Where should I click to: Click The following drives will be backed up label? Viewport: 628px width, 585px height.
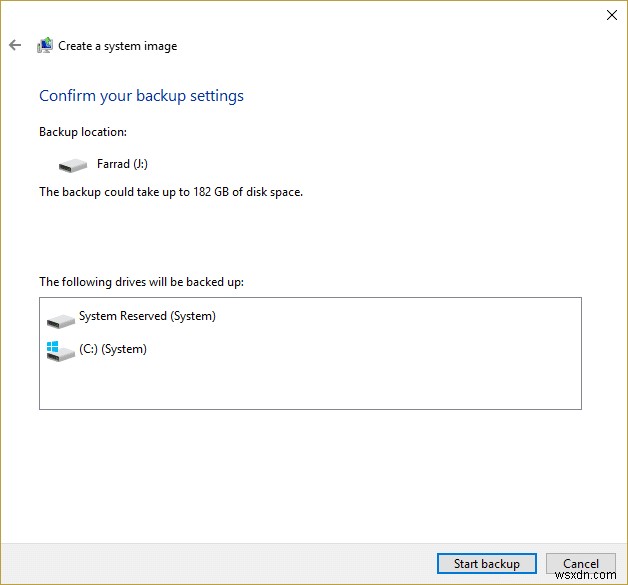click(141, 282)
